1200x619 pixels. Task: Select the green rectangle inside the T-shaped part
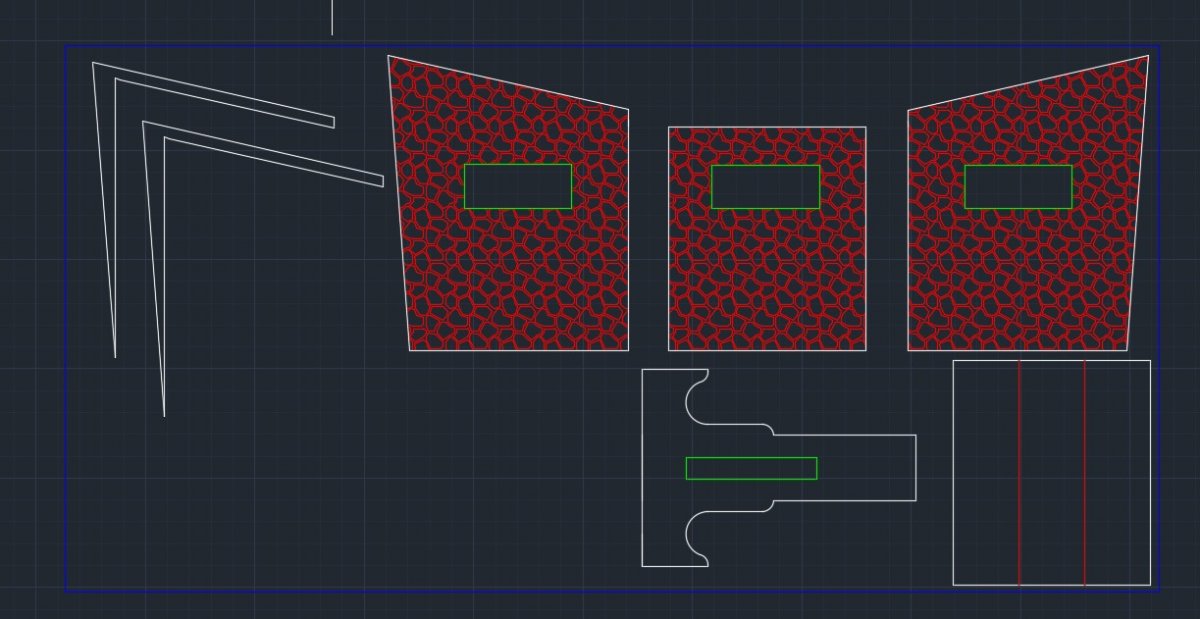[x=751, y=468]
